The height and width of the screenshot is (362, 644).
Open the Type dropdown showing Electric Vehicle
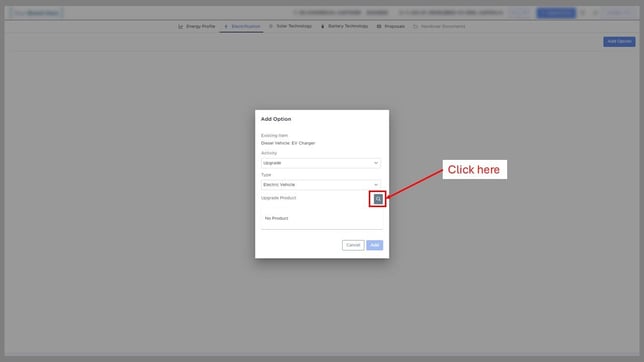pyautogui.click(x=320, y=185)
